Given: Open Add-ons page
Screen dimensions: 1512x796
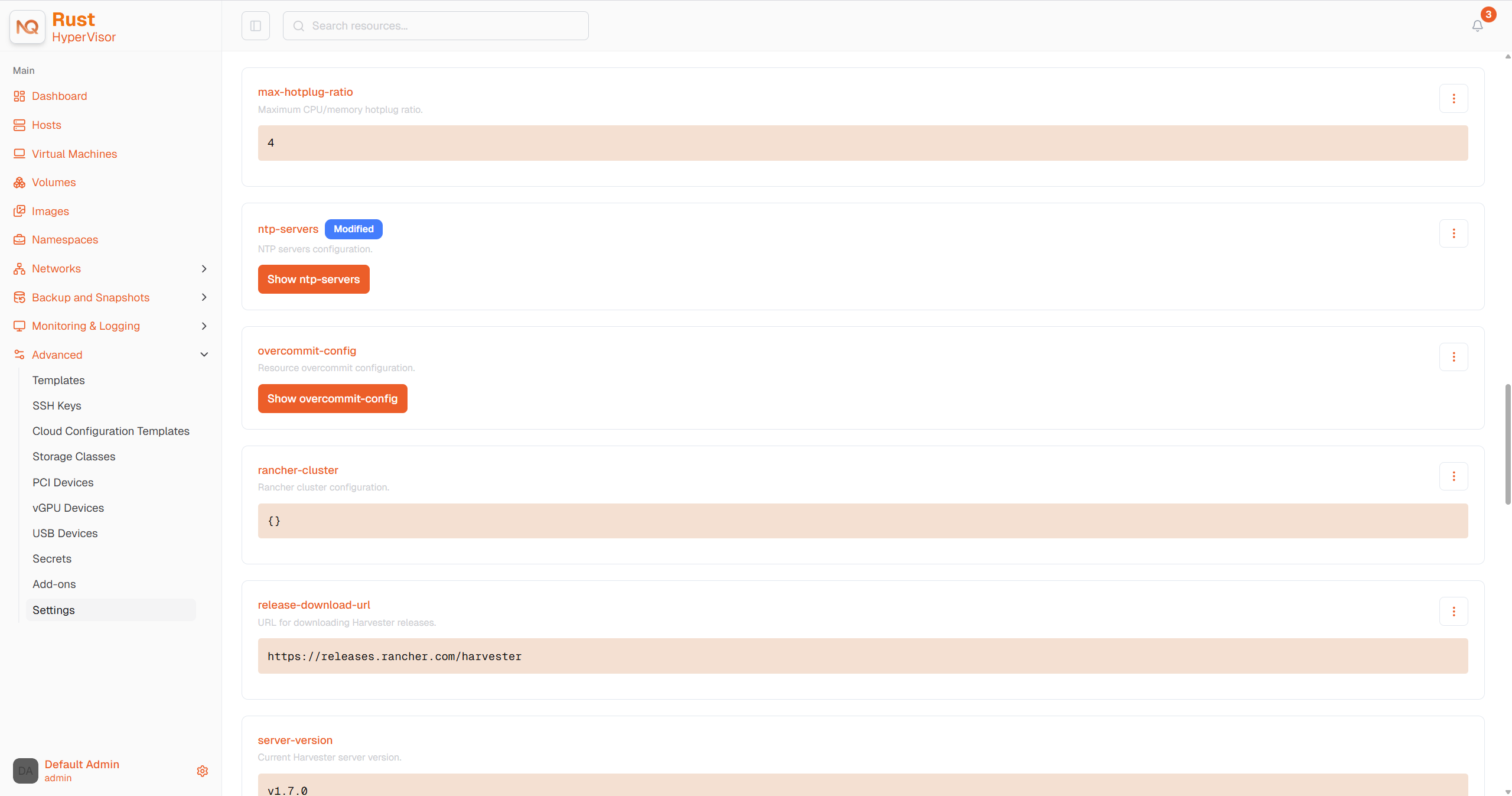Looking at the screenshot, I should click(x=54, y=584).
